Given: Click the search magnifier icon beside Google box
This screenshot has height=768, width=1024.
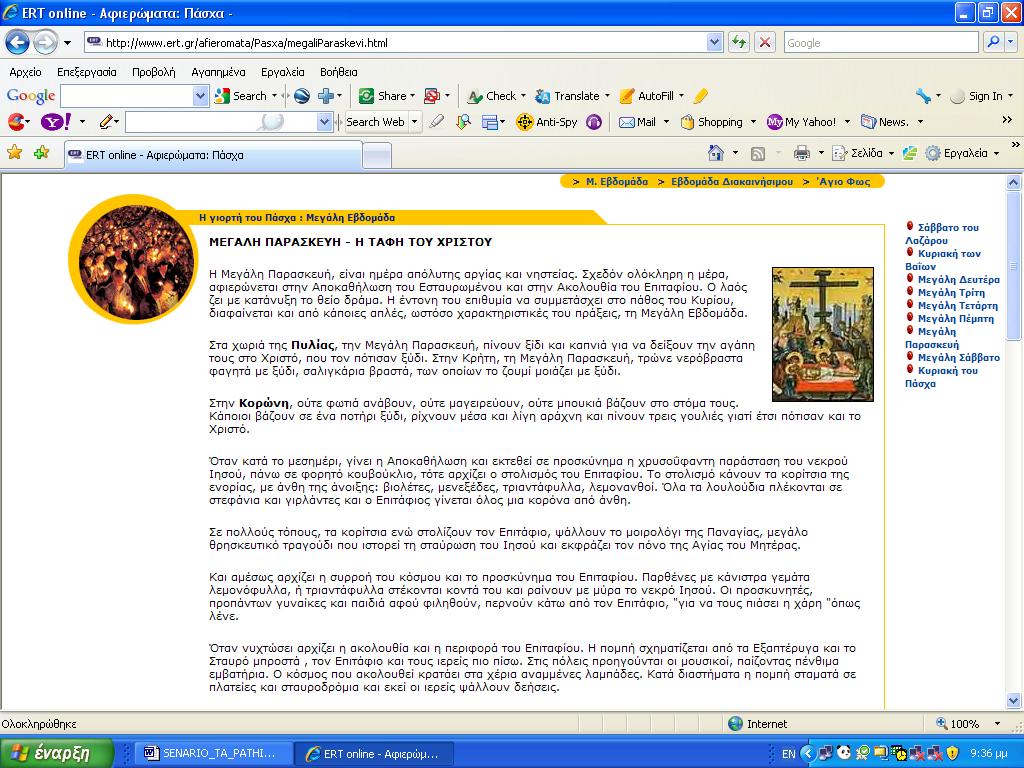Looking at the screenshot, I should [x=993, y=42].
